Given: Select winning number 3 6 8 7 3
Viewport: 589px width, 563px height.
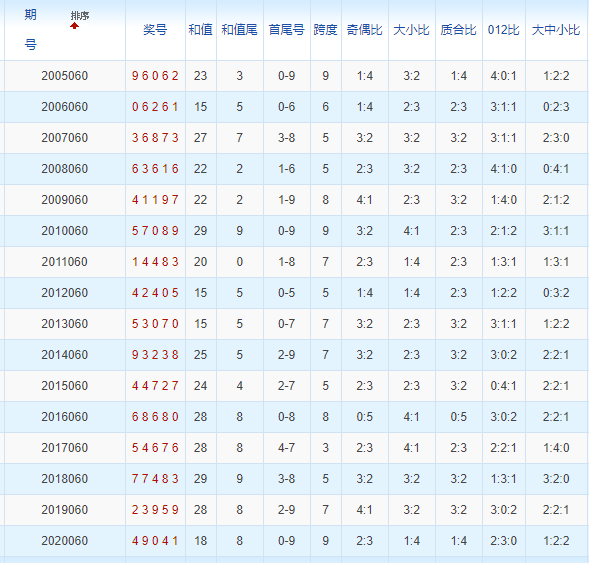Looking at the screenshot, I should [x=155, y=138].
